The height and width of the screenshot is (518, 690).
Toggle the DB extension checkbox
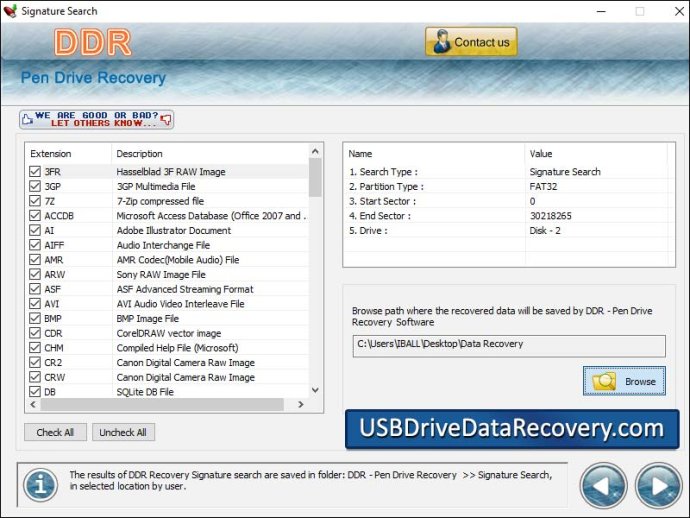point(35,392)
